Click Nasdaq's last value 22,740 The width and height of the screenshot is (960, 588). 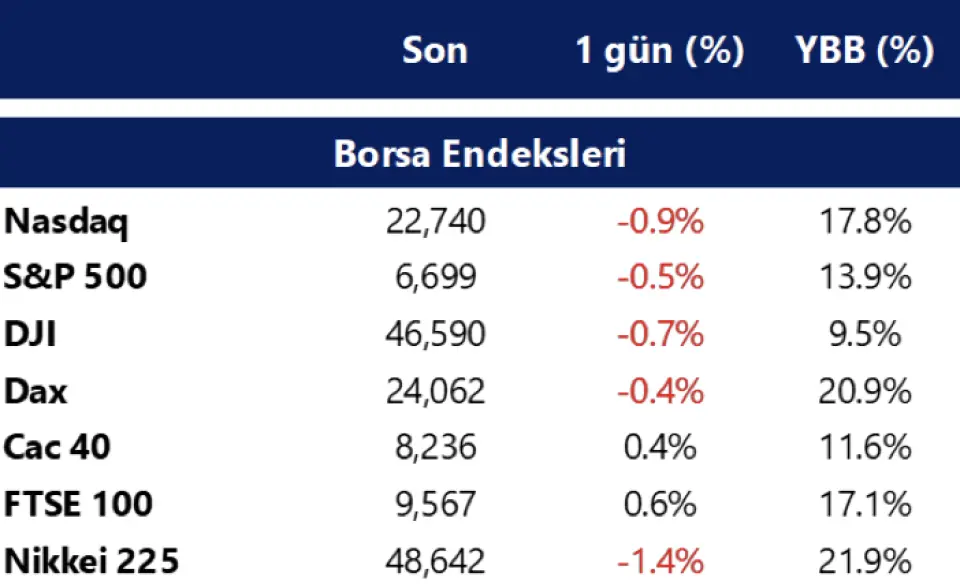pyautogui.click(x=435, y=221)
